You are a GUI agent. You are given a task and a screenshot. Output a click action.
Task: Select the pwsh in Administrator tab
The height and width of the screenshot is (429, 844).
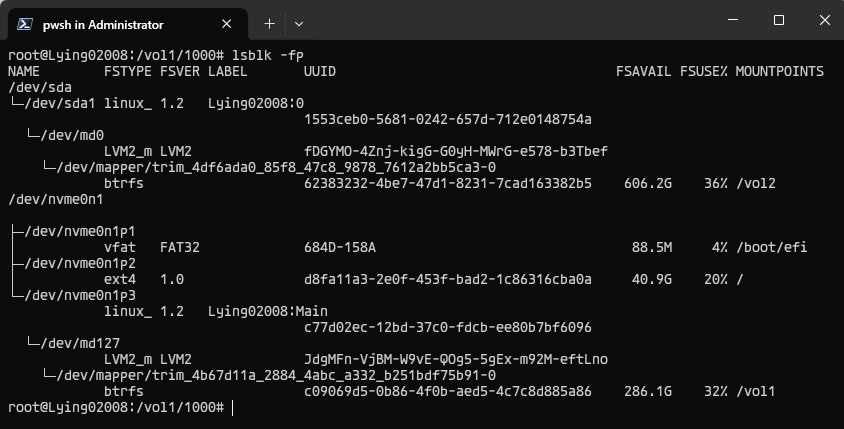pos(128,24)
